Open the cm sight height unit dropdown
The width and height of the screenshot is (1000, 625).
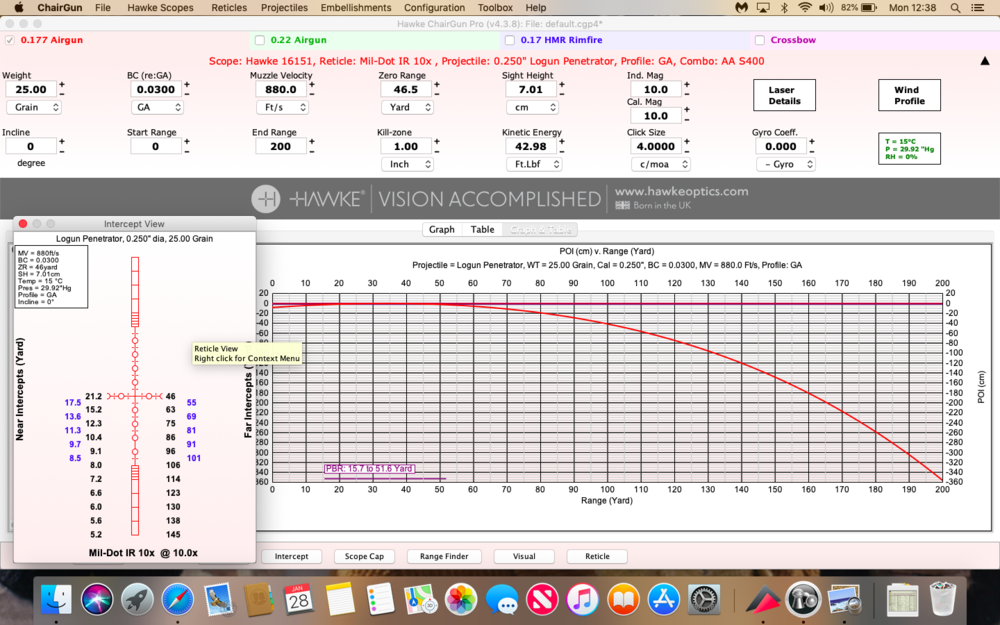tap(532, 107)
